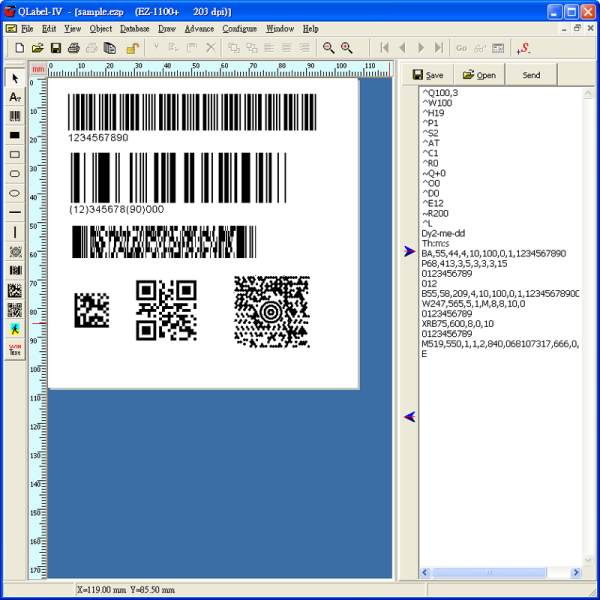Click command line 'BA,55,44,4,10,100,0,1,1234567890'
Image resolution: width=600 pixels, height=600 pixels.
(494, 254)
